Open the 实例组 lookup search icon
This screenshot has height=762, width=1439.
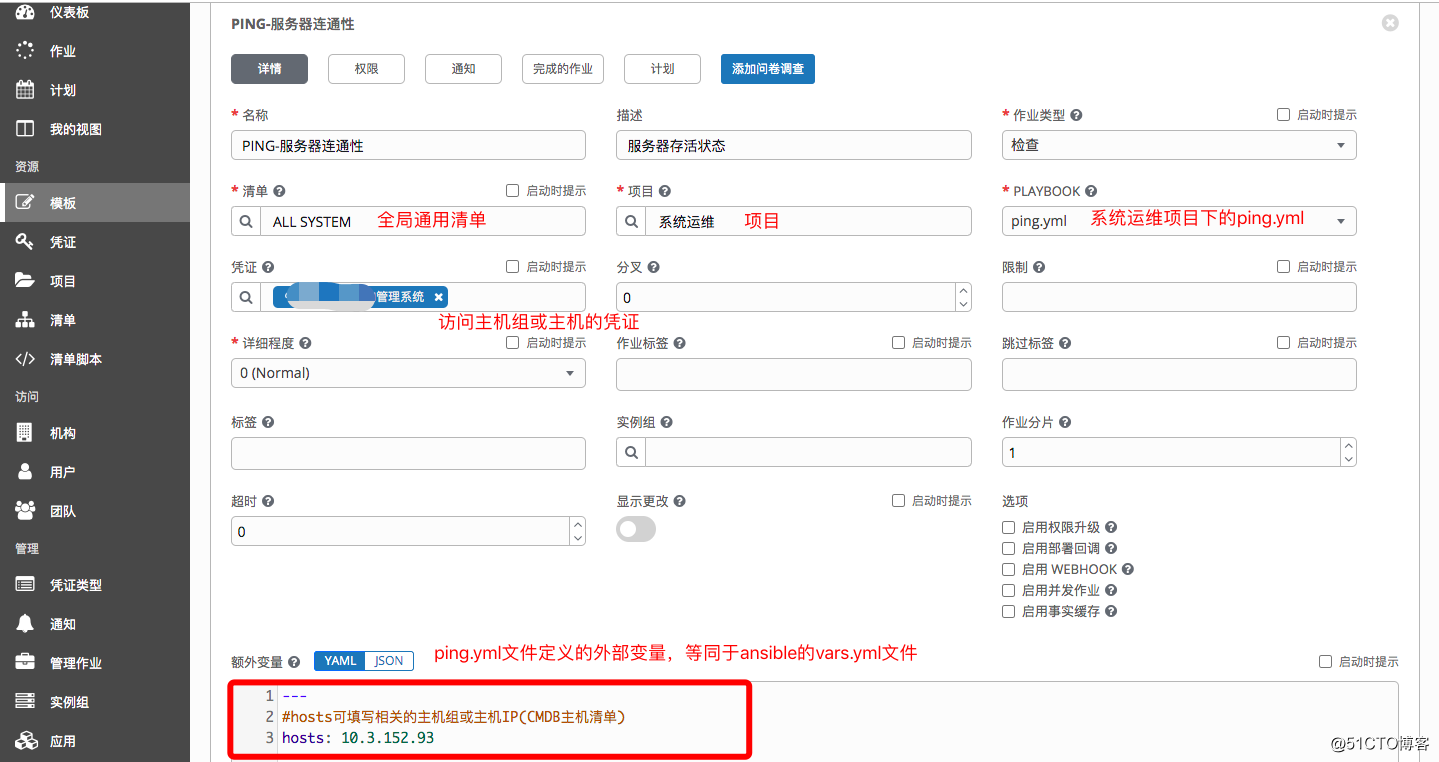coord(631,452)
